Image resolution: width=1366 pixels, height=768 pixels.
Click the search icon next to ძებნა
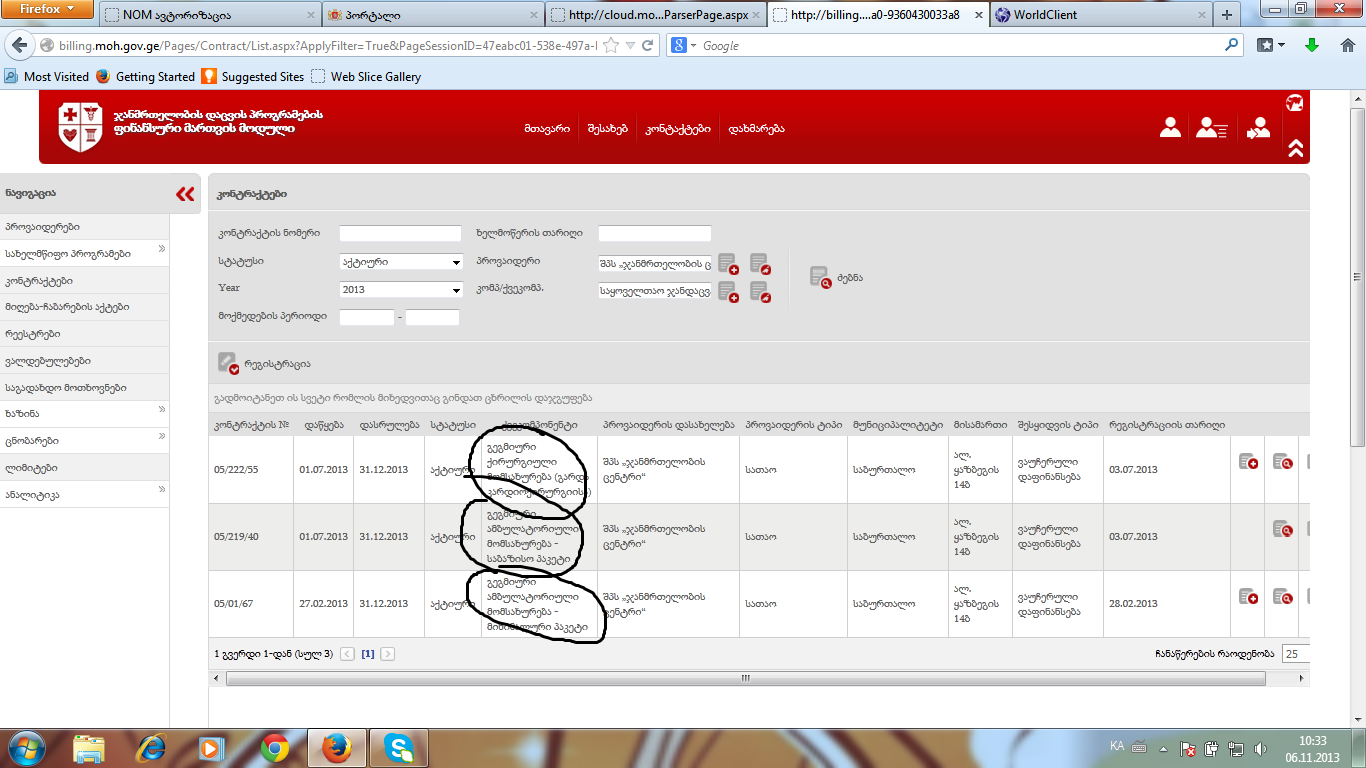pos(820,277)
